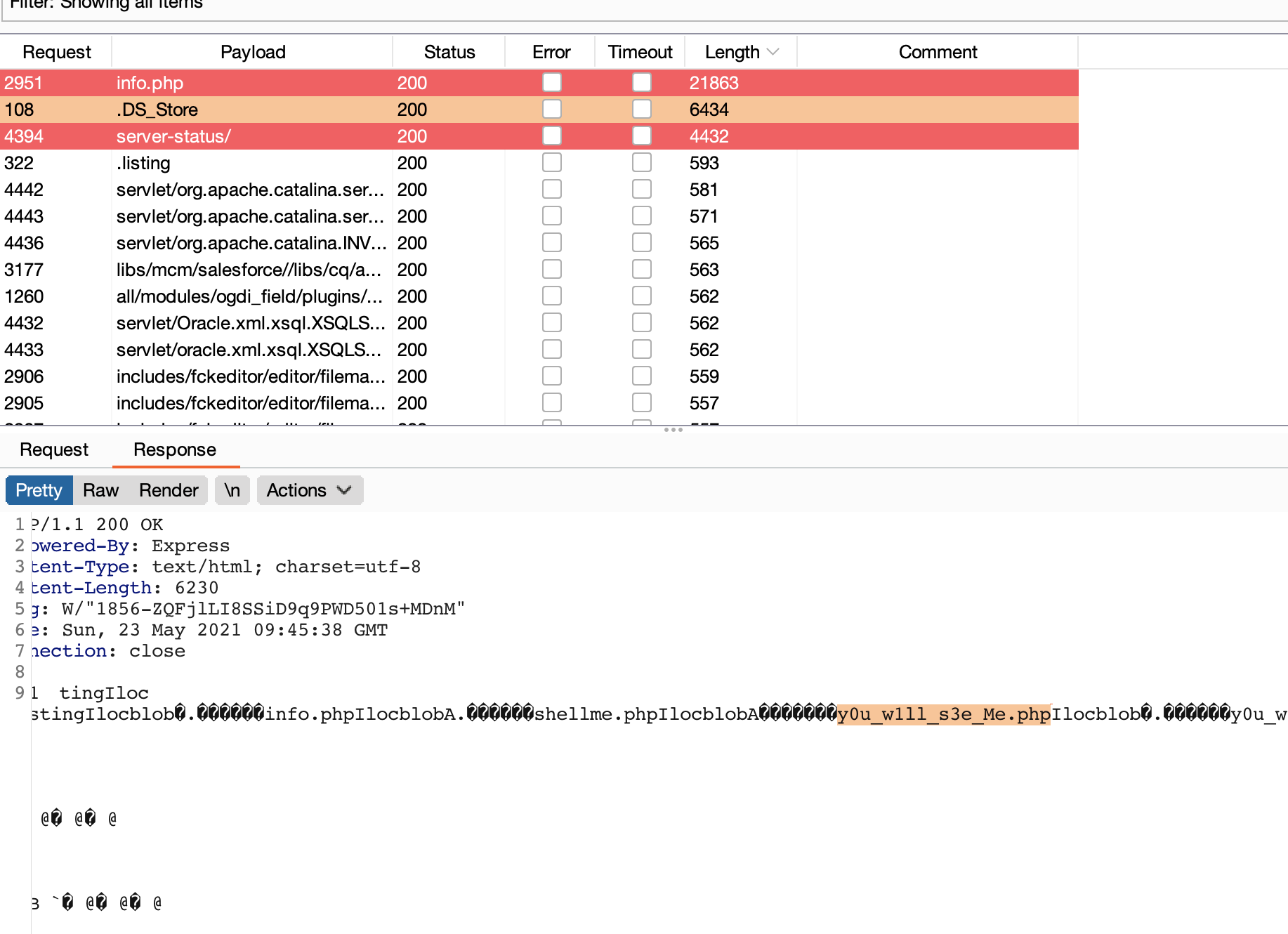This screenshot has height=934, width=1288.
Task: Select request 2906 fckeditor row
Action: point(539,376)
